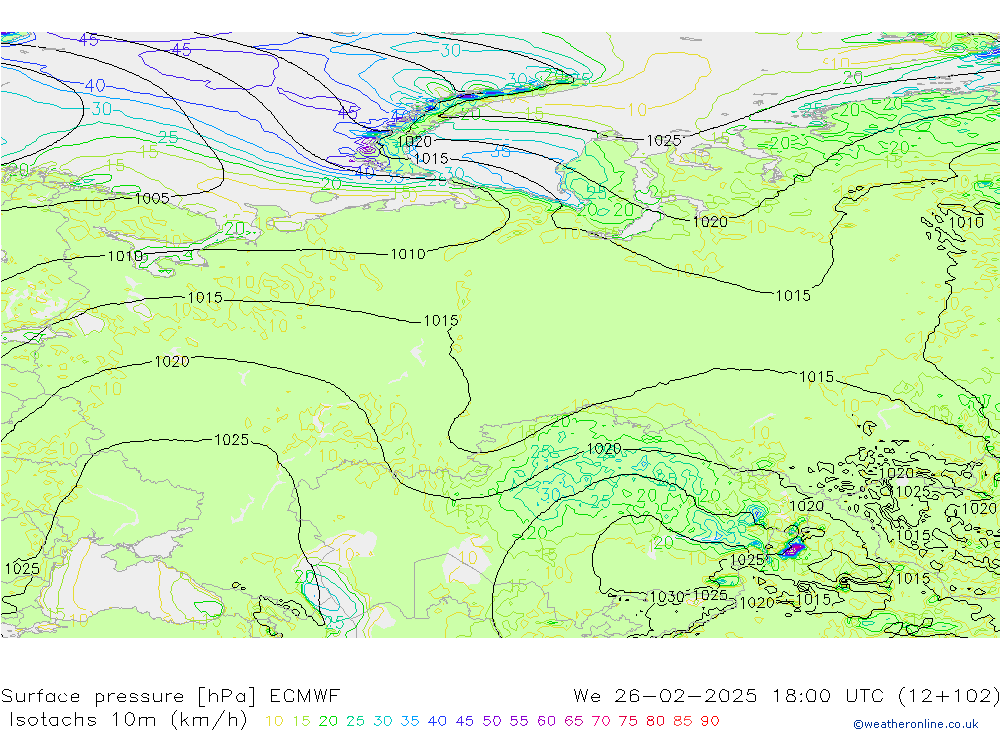Viewport: 1000px width, 733px height.
Task: Click the 'Surface pressure [hPa] ECMWF' title text
Action: coord(170,695)
